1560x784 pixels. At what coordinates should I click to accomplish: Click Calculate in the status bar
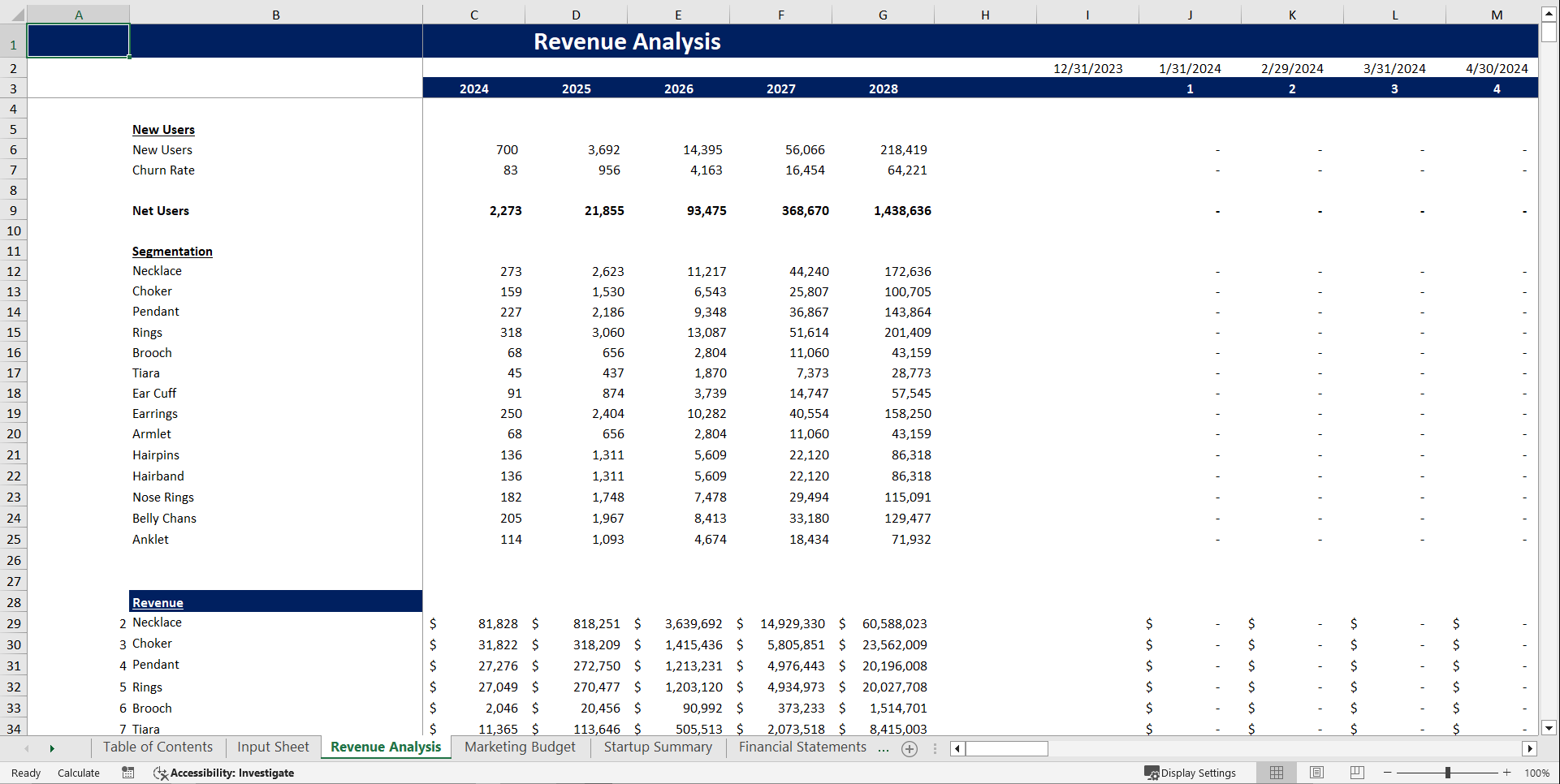[x=79, y=773]
